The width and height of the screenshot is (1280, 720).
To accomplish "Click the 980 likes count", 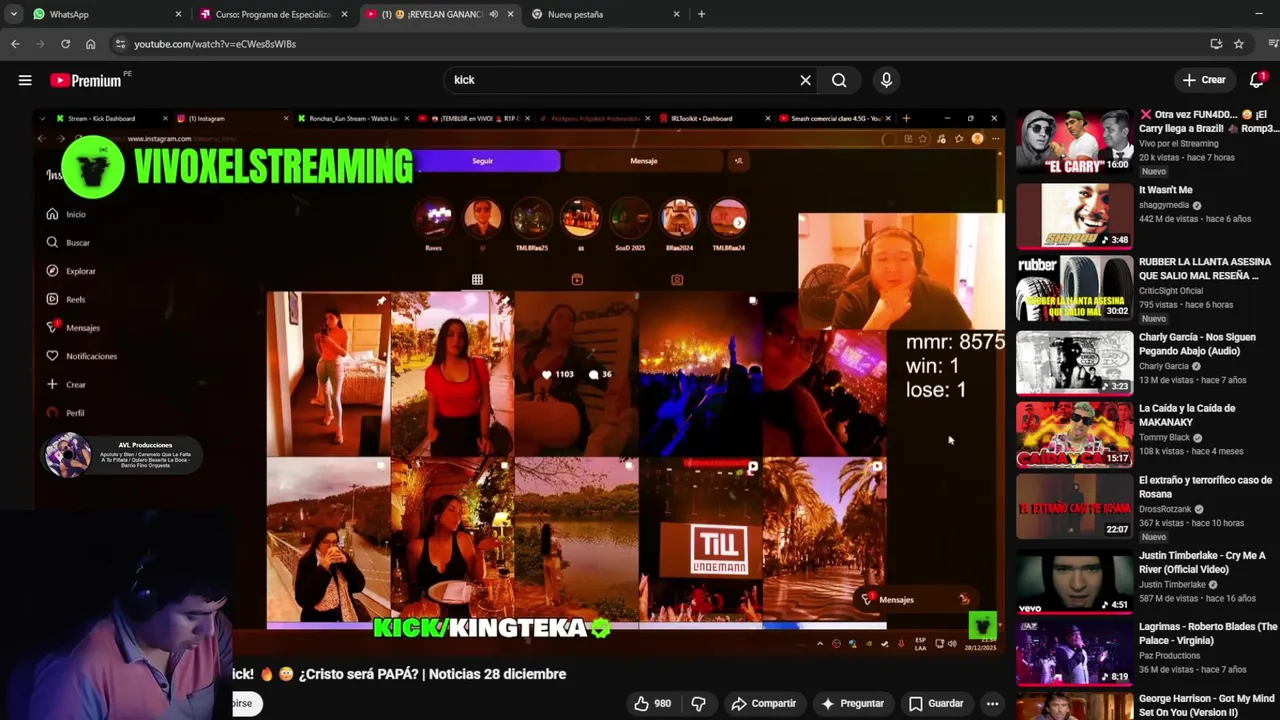I will (662, 703).
